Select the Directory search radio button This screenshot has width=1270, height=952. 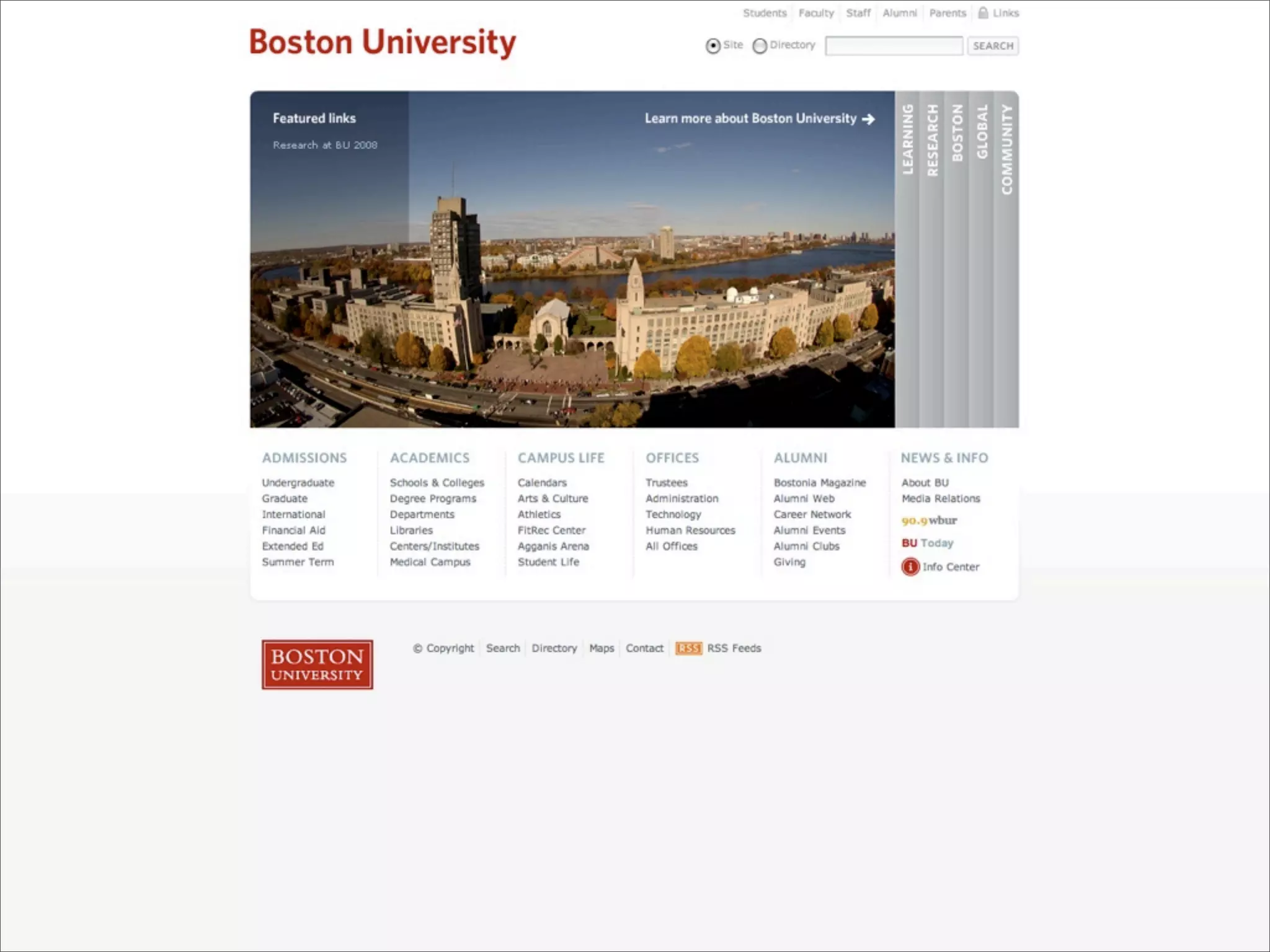[x=760, y=46]
